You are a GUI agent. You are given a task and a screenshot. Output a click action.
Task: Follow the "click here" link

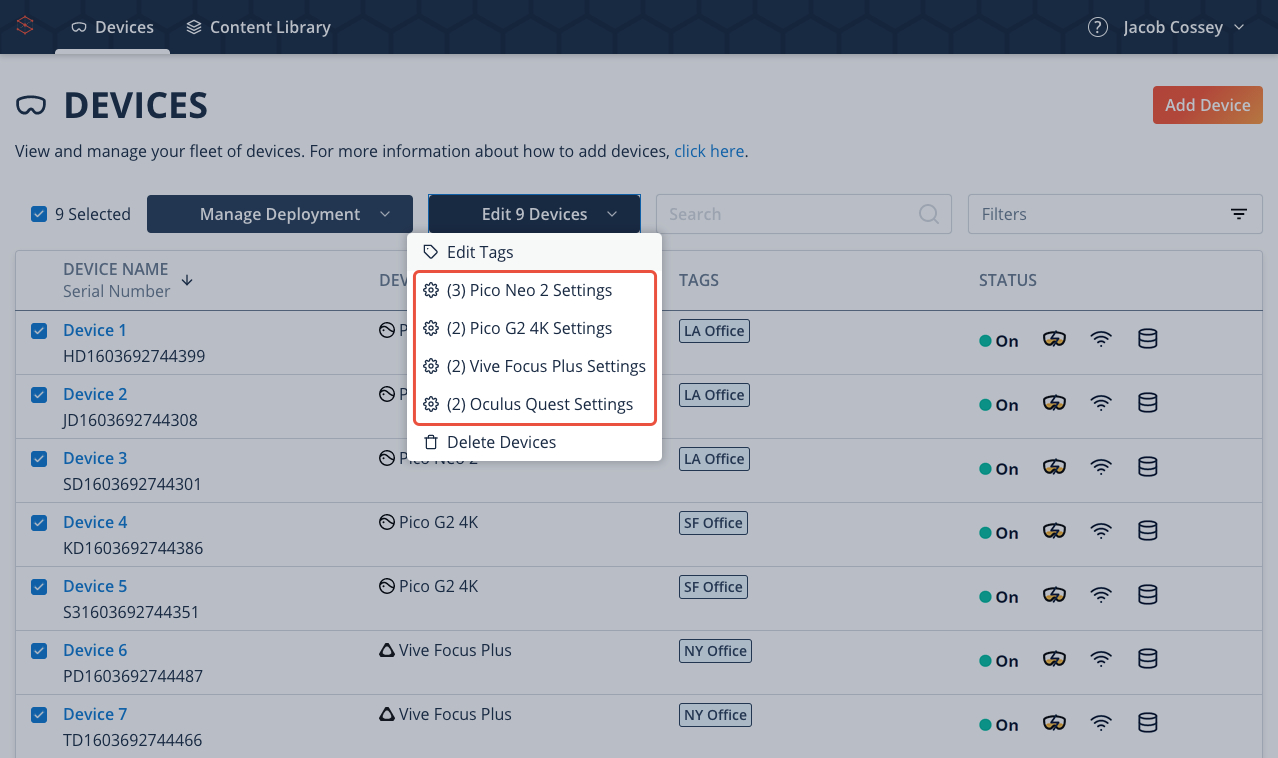709,152
